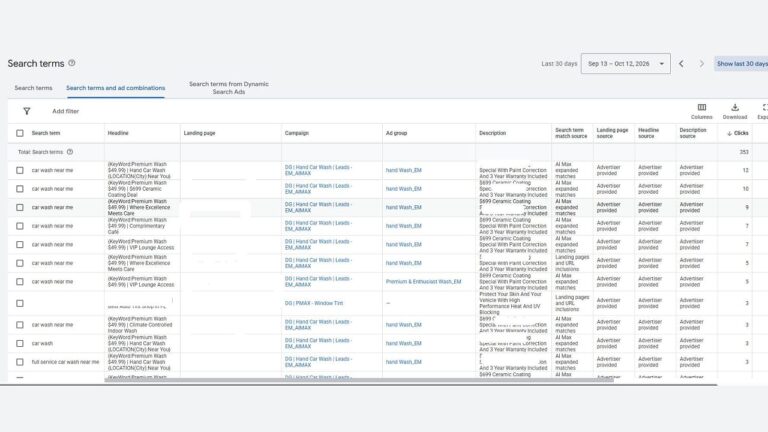768x432 pixels.
Task: Open help icon beside Search terms title
Action: point(72,63)
